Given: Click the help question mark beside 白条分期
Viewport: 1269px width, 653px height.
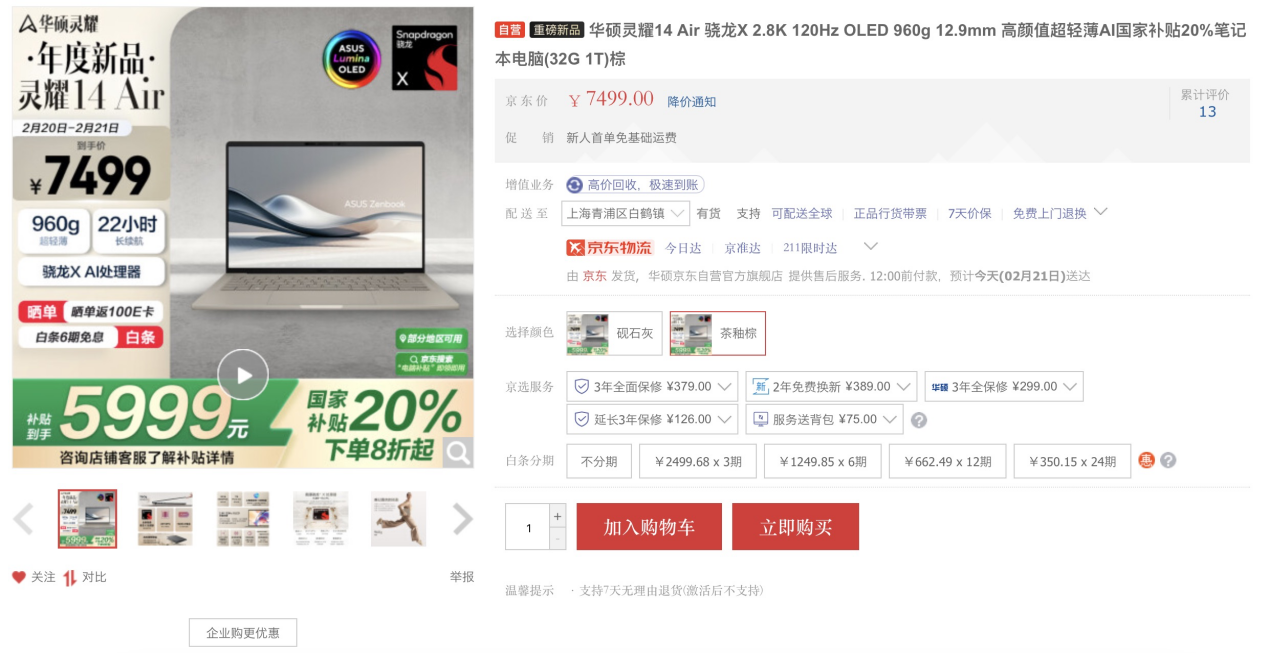Looking at the screenshot, I should [x=1168, y=461].
